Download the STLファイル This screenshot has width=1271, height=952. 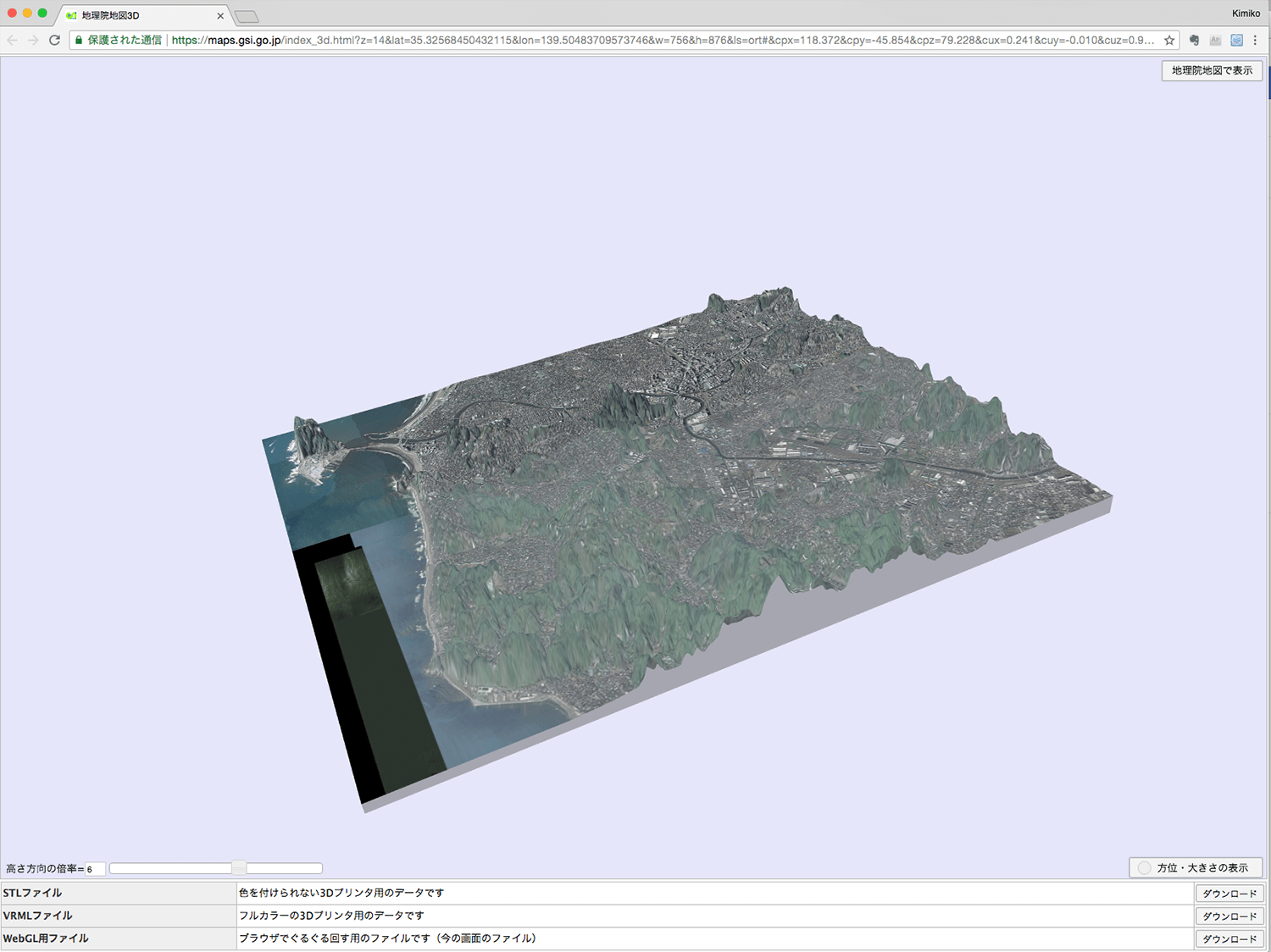tap(1229, 893)
